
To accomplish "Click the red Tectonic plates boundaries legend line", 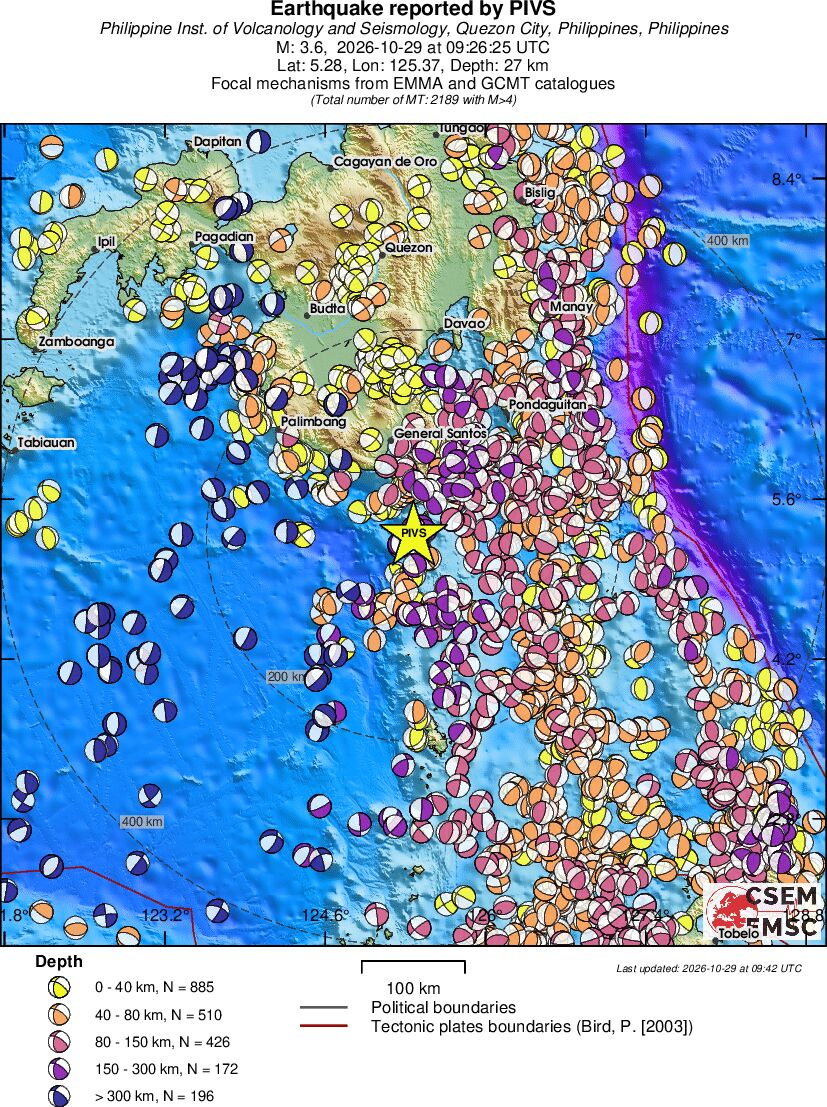I will 323,1026.
